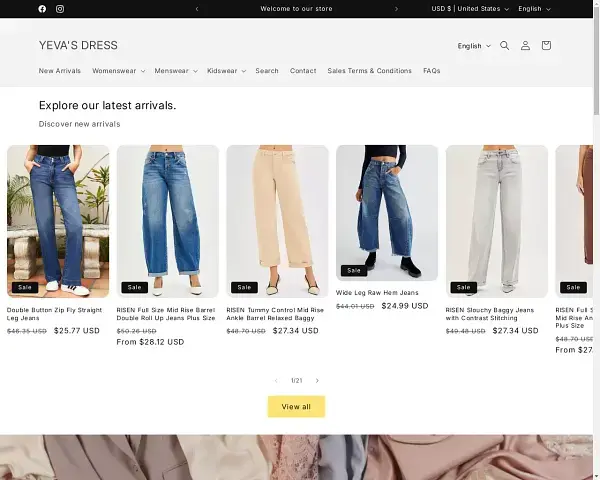Open the New Arrivals menu item

pyautogui.click(x=60, y=71)
